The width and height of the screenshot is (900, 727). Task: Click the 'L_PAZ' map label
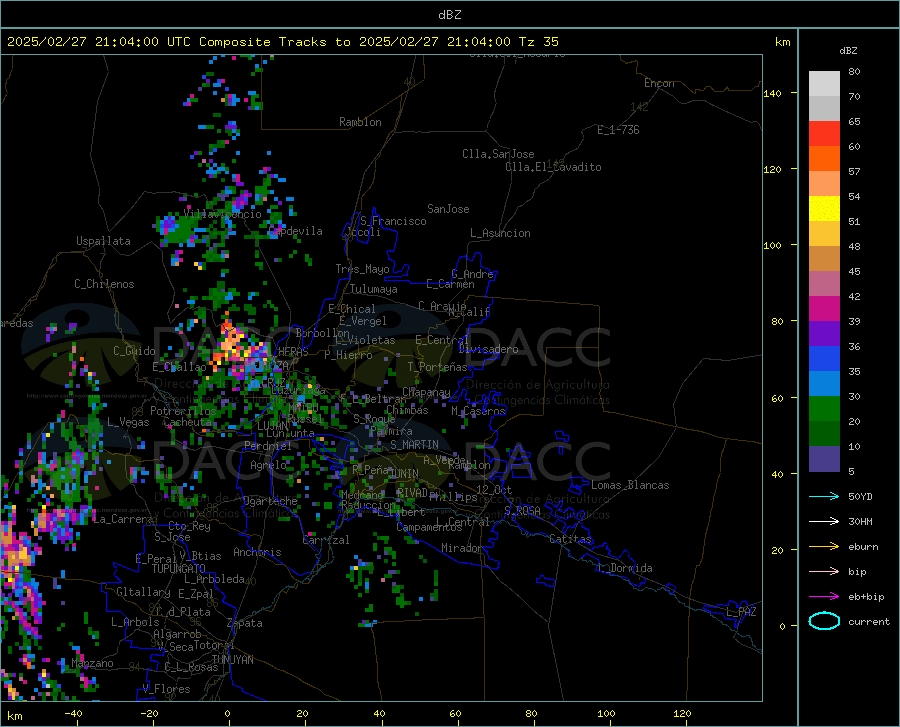(x=741, y=612)
